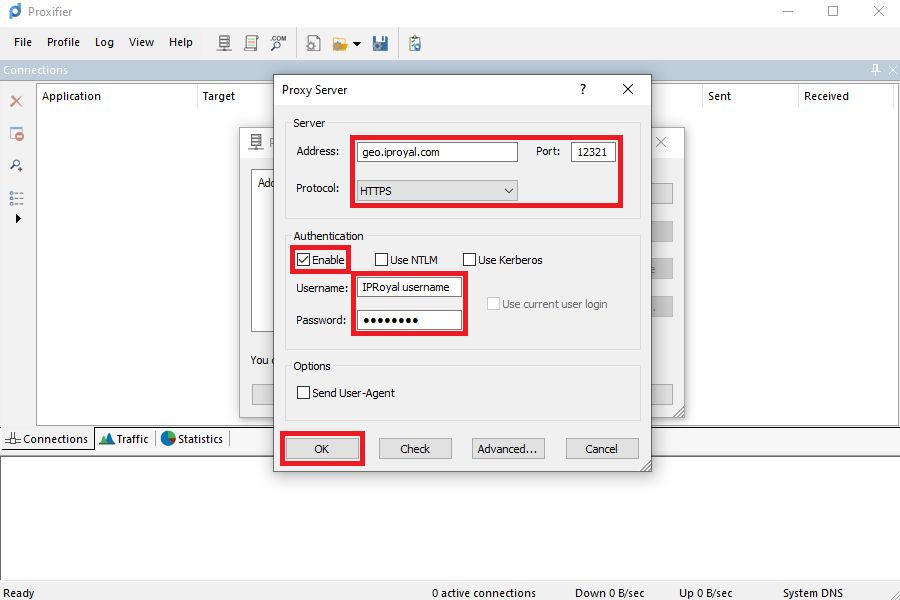This screenshot has height=600, width=900.
Task: Minimize the Proxifier window
Action: 788,11
